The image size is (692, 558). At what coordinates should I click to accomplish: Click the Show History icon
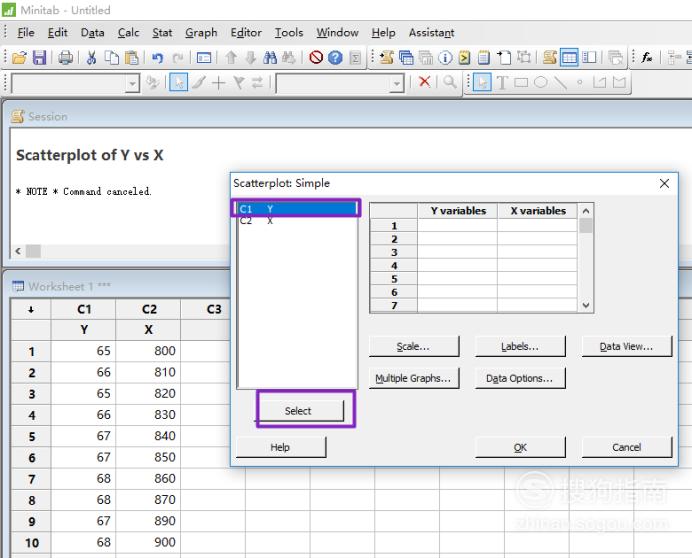tap(464, 57)
